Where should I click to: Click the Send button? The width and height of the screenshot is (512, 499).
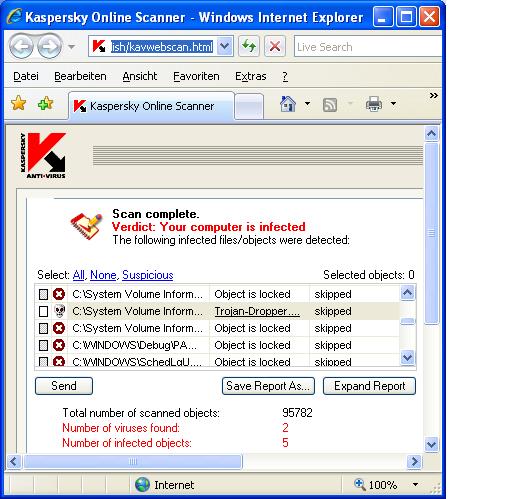click(64, 386)
